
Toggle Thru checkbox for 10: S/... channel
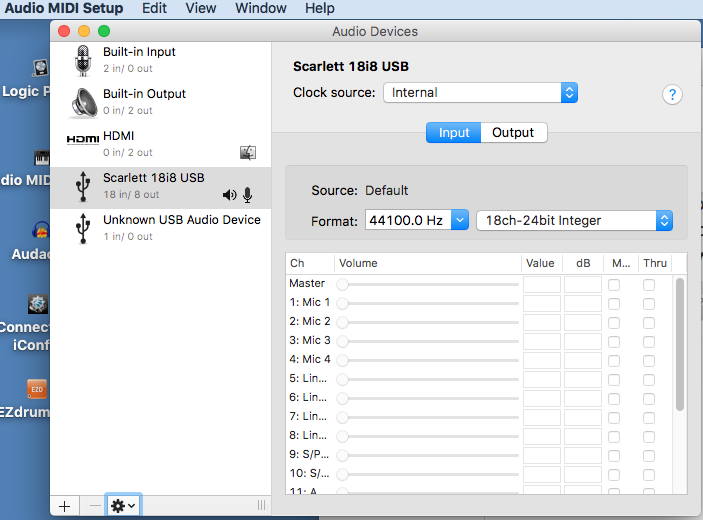point(649,475)
